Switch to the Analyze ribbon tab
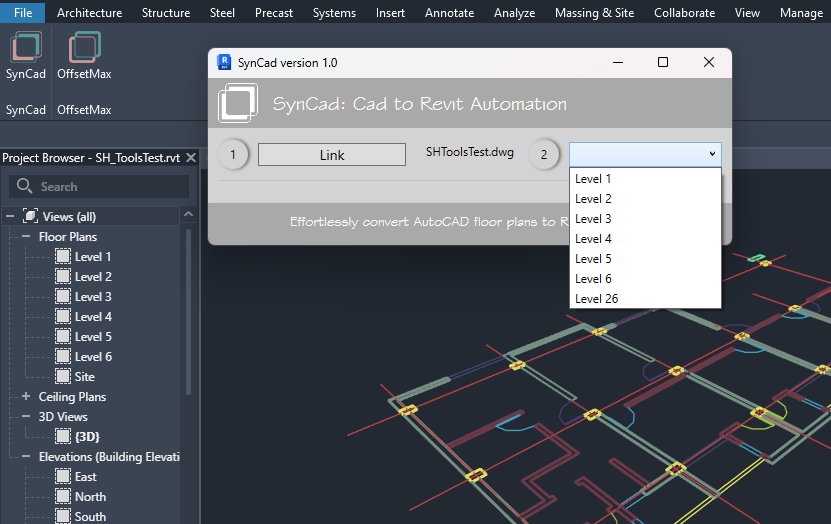Screen dimensions: 831x524 515,12
